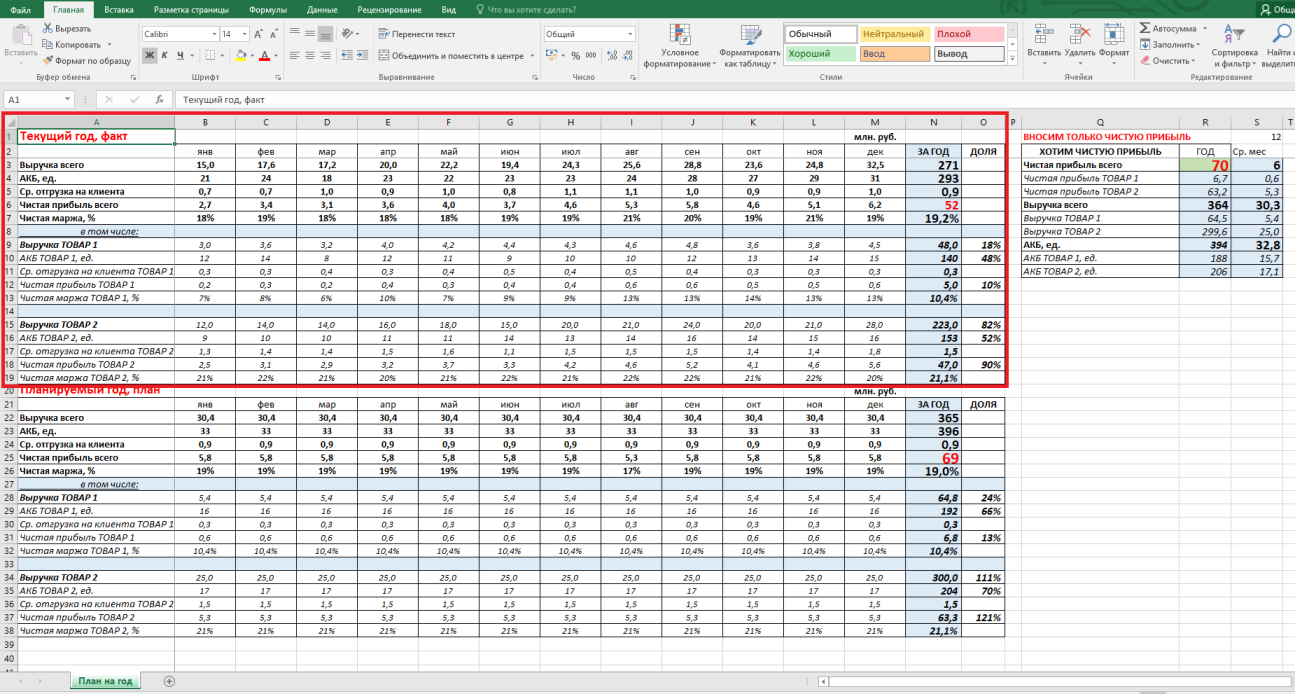Click the yellow fill color button

click(x=241, y=55)
